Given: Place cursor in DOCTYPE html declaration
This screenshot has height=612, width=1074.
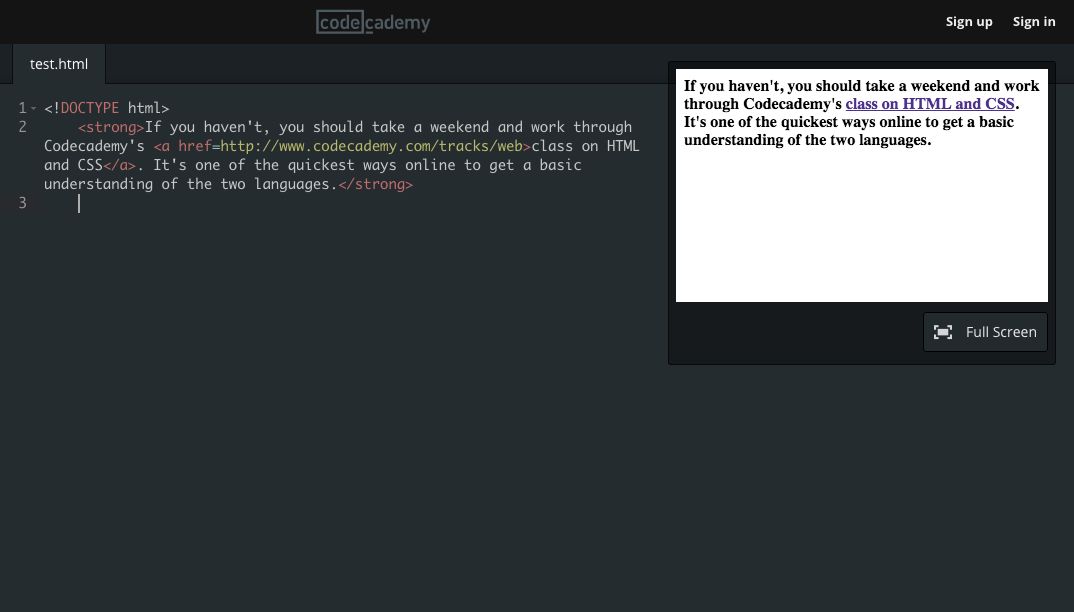Looking at the screenshot, I should [106, 108].
